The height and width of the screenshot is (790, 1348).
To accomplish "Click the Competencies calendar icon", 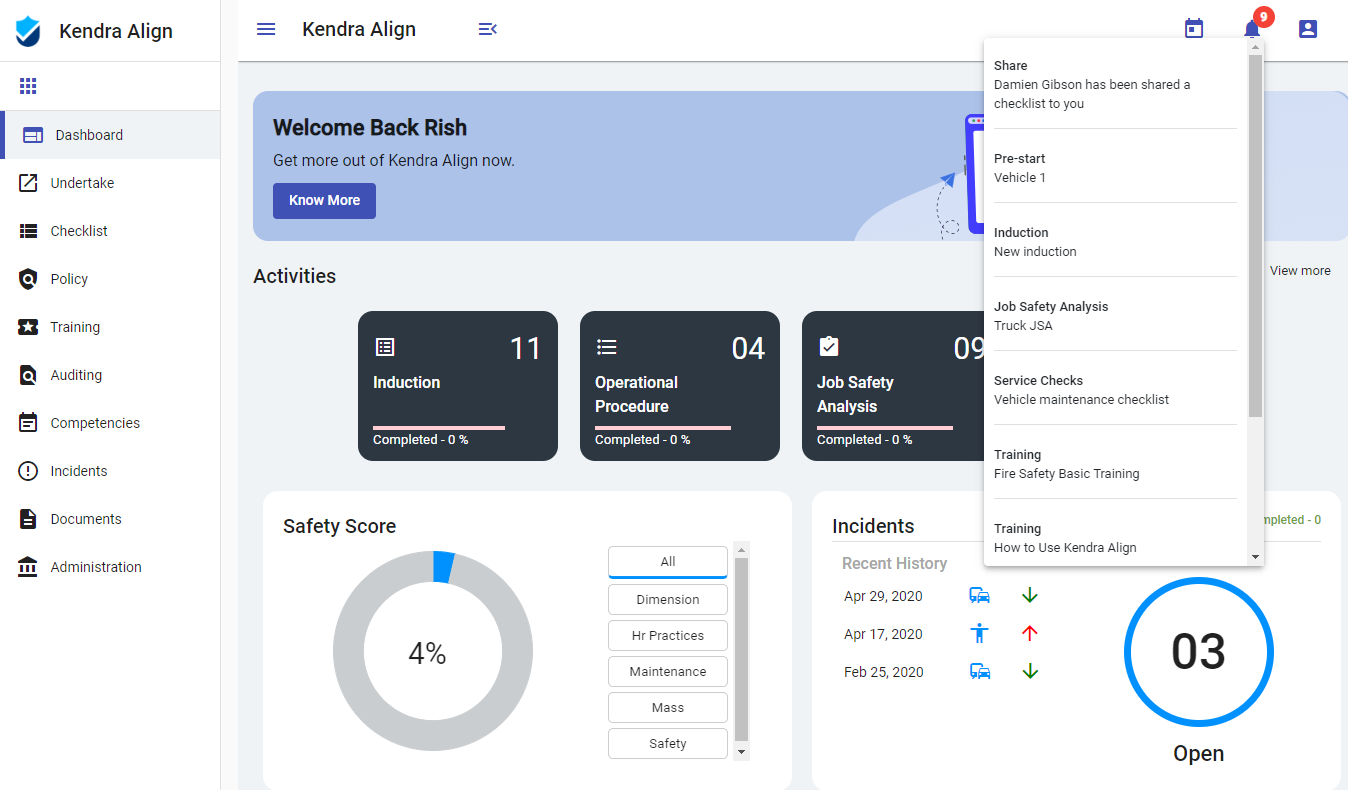I will coord(28,423).
